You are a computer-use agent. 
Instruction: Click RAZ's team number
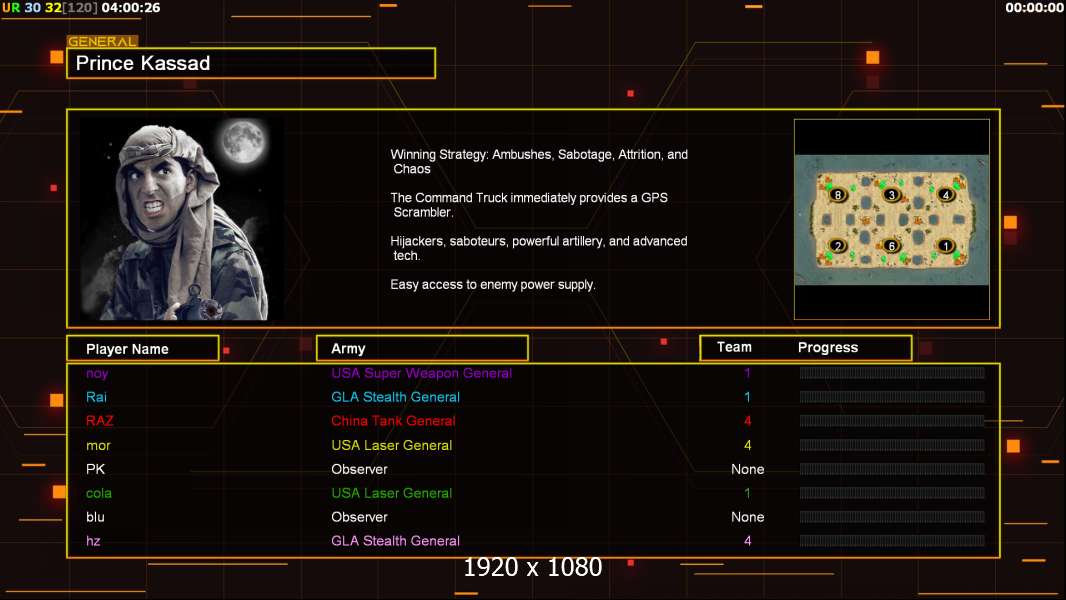pyautogui.click(x=747, y=421)
